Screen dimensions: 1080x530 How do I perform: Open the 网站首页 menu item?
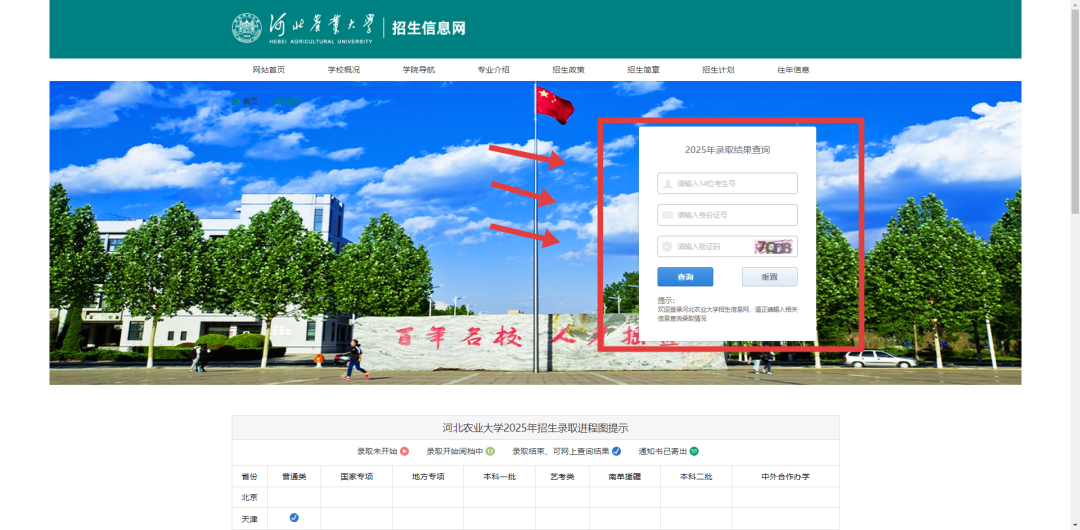tap(269, 70)
